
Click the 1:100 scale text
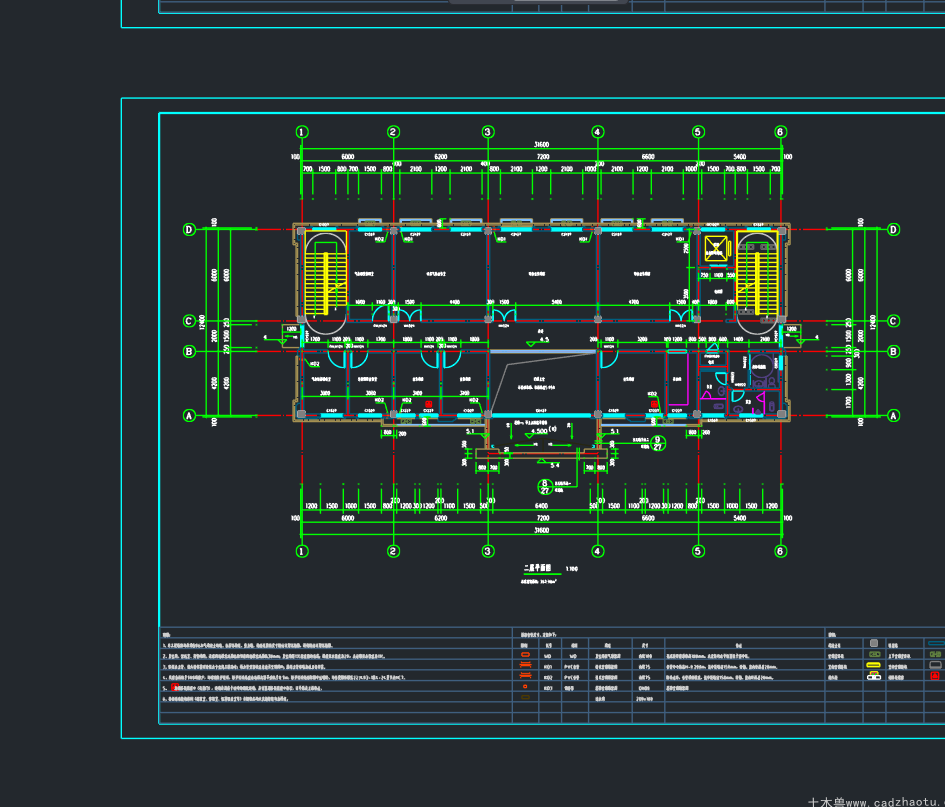pos(571,569)
